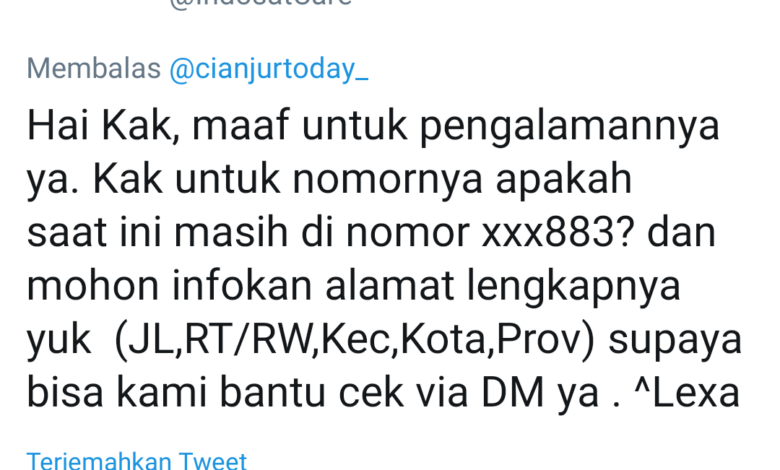Click the word 'infokan' in the tweet
This screenshot has width=780, height=470.
coord(242,285)
